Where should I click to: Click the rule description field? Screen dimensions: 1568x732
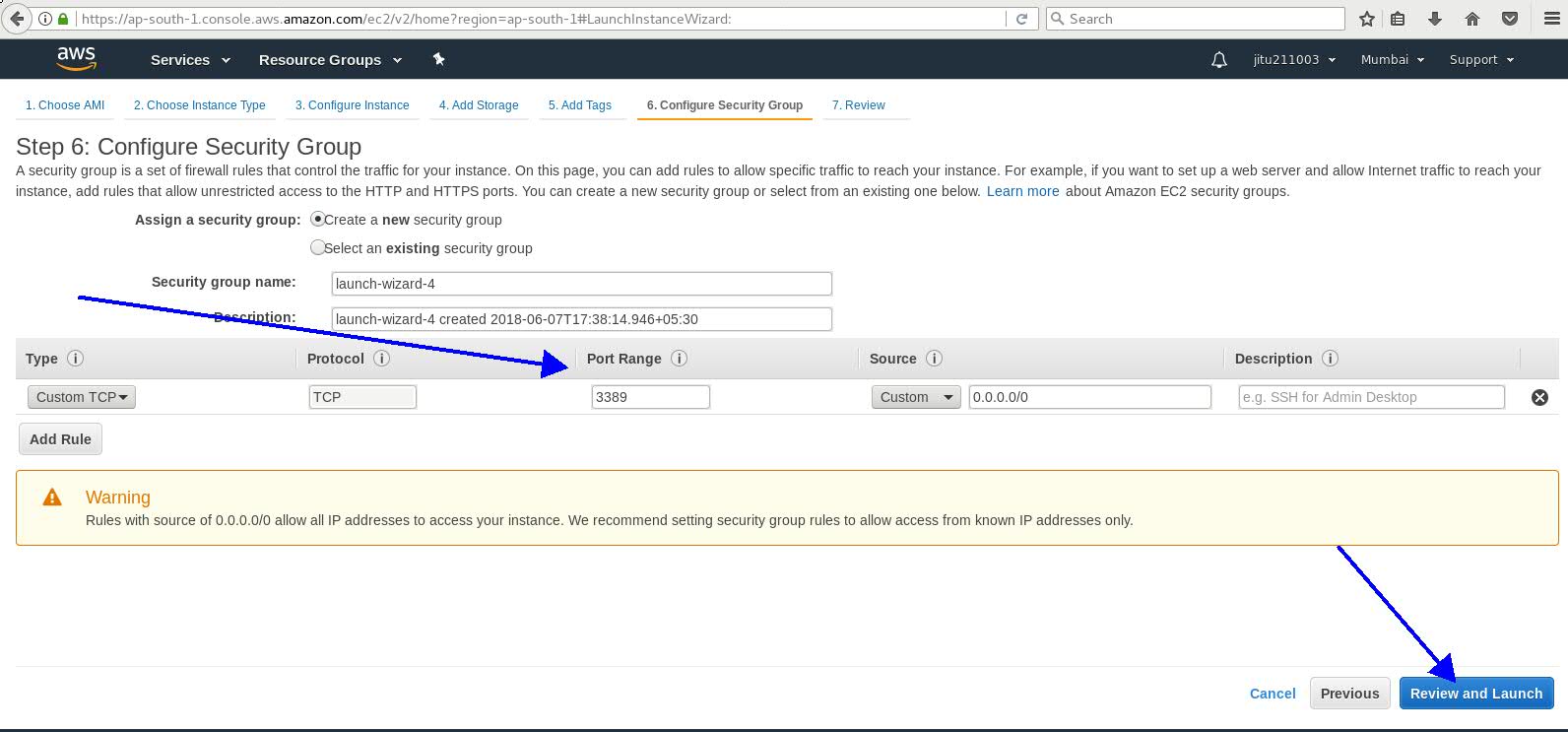pos(1372,397)
